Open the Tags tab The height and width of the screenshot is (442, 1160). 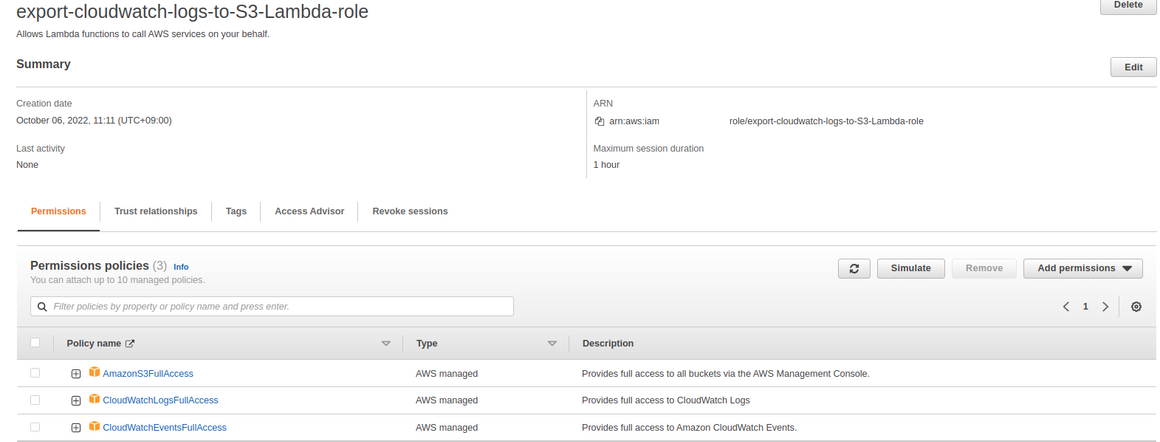[236, 211]
